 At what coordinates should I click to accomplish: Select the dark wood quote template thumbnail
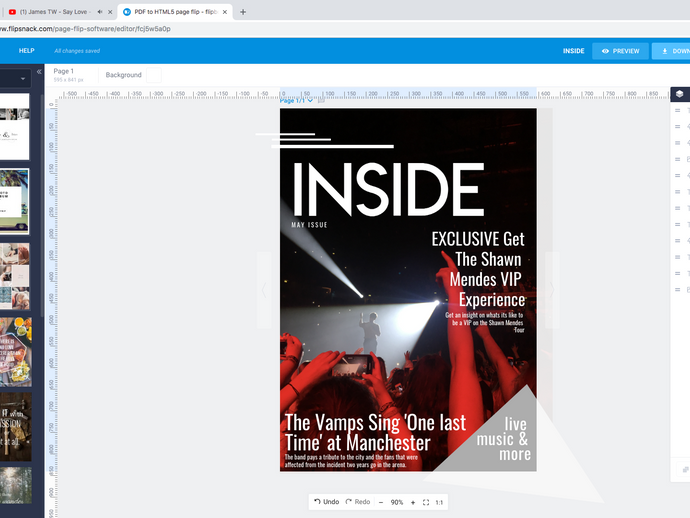pyautogui.click(x=15, y=427)
